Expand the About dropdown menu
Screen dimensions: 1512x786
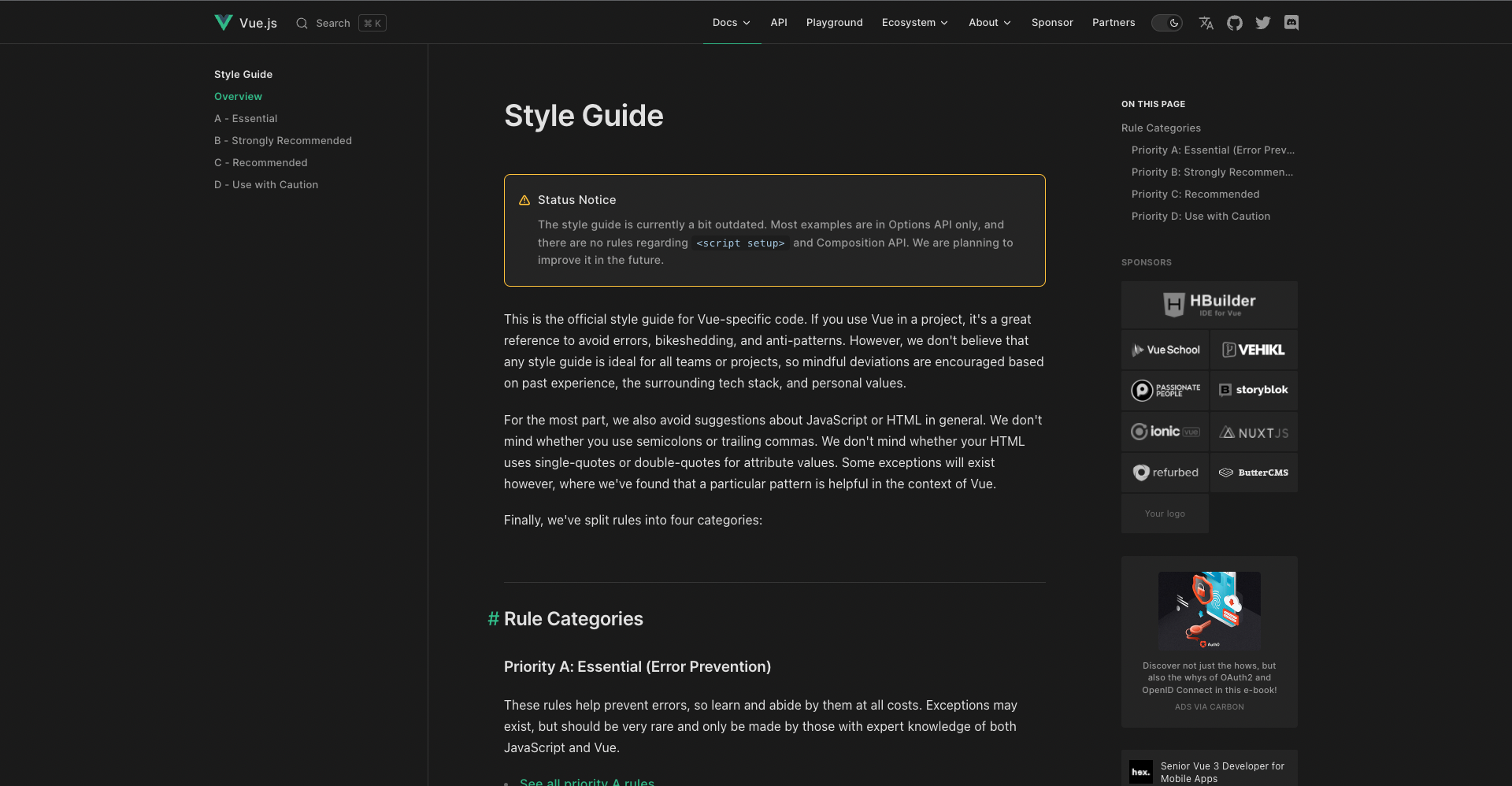[x=990, y=23]
